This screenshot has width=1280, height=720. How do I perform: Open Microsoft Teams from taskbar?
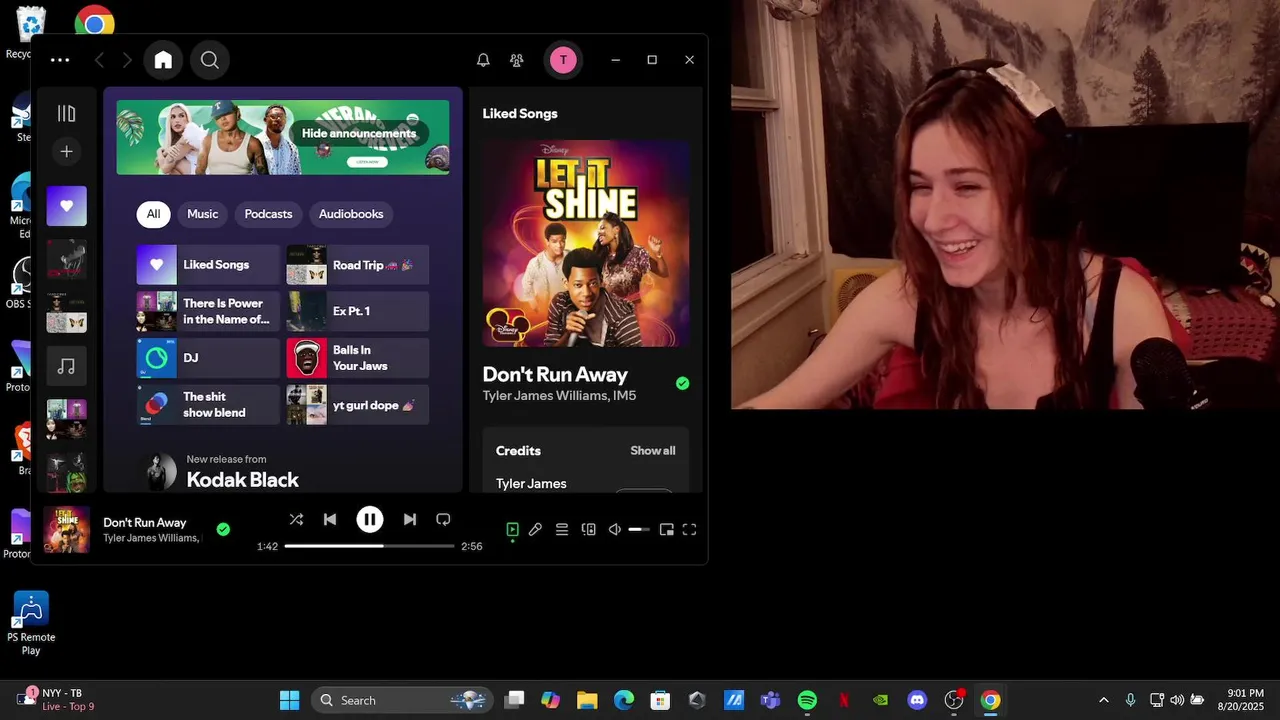770,700
